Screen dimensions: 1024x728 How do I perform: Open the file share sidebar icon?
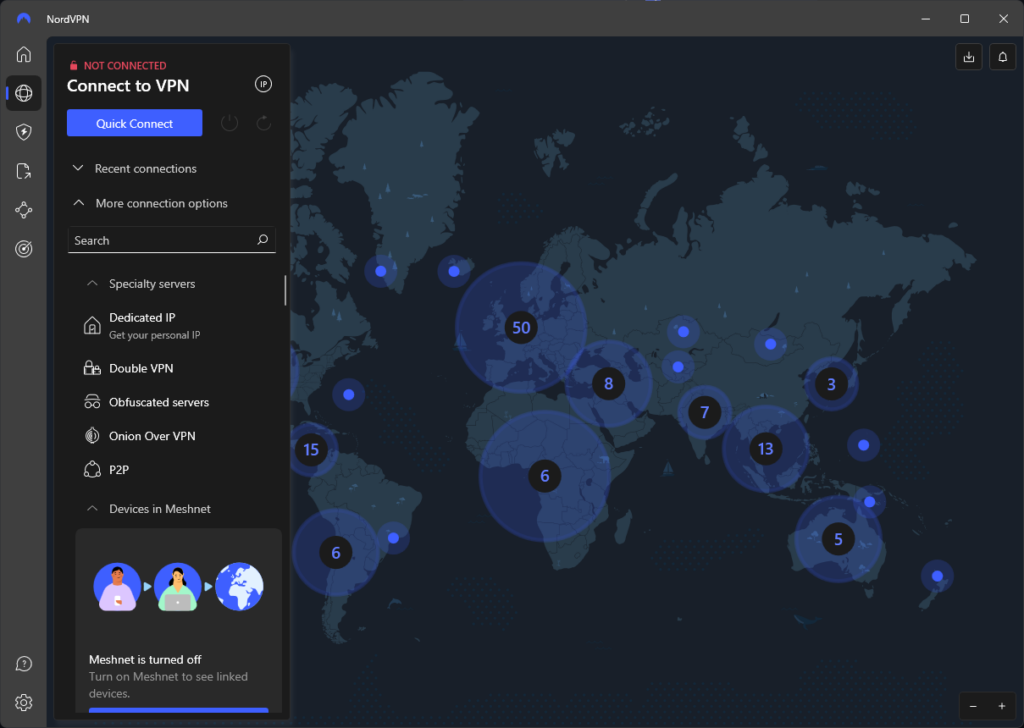24,171
